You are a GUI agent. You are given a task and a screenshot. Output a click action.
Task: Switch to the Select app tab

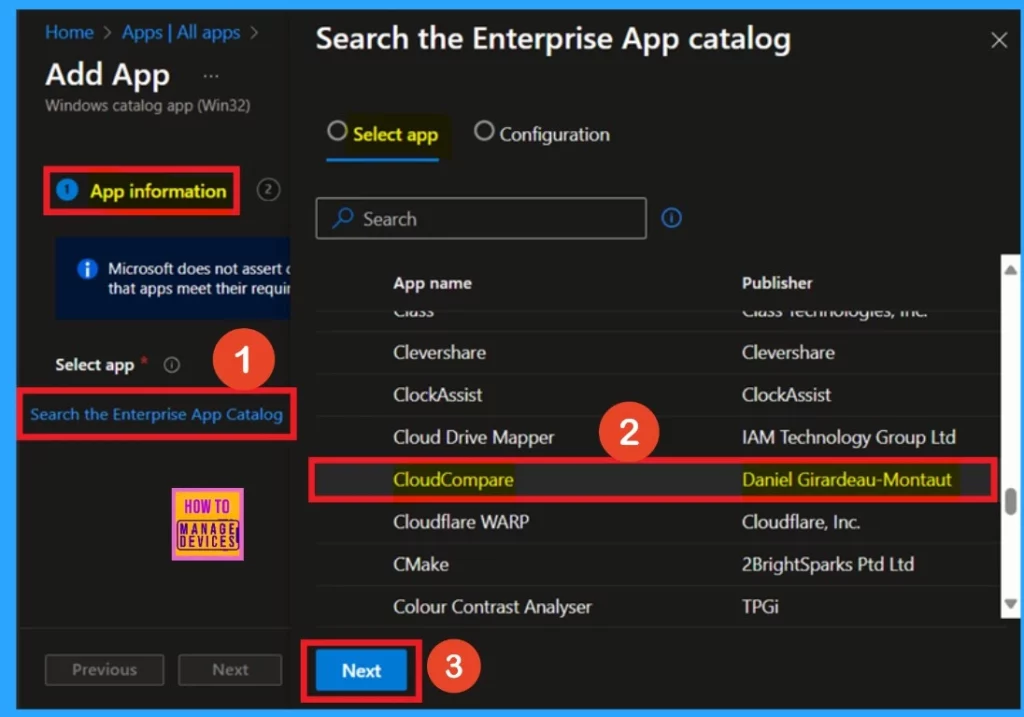pyautogui.click(x=383, y=133)
